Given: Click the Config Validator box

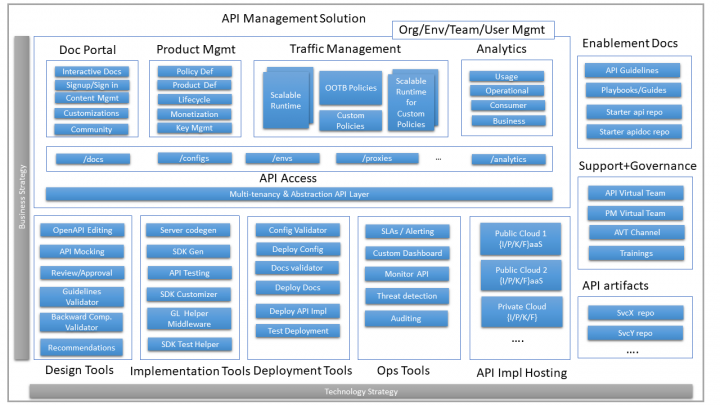Looking at the screenshot, I should coord(297,230).
